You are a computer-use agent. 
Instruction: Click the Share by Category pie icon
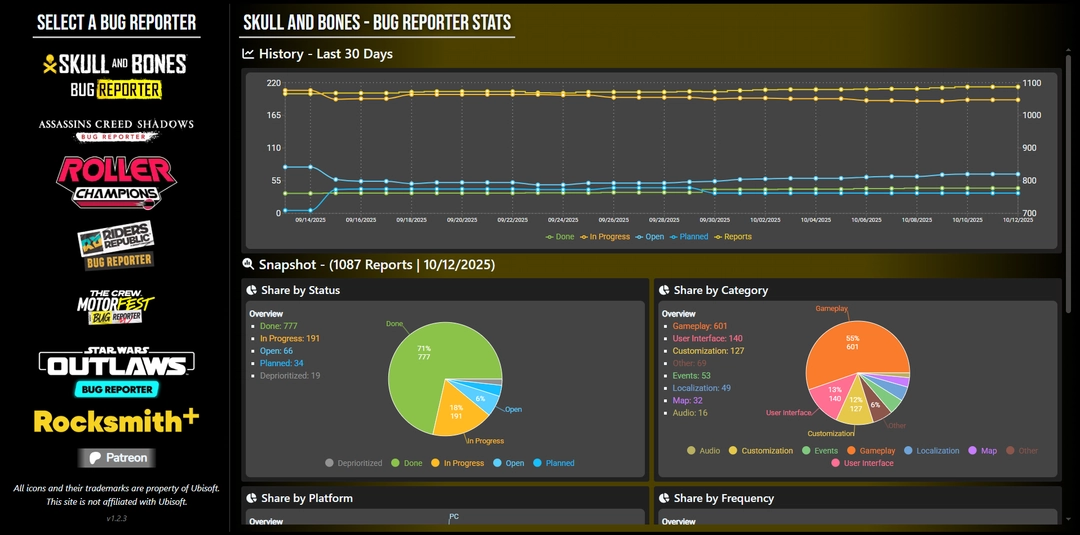(x=665, y=291)
